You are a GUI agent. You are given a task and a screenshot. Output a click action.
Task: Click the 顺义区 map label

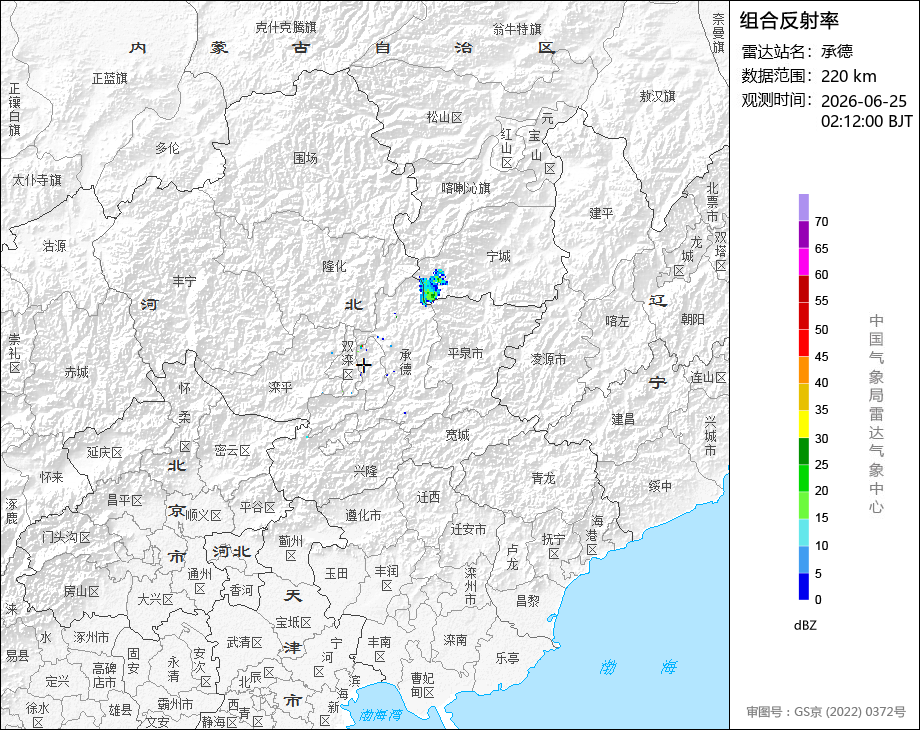click(204, 516)
